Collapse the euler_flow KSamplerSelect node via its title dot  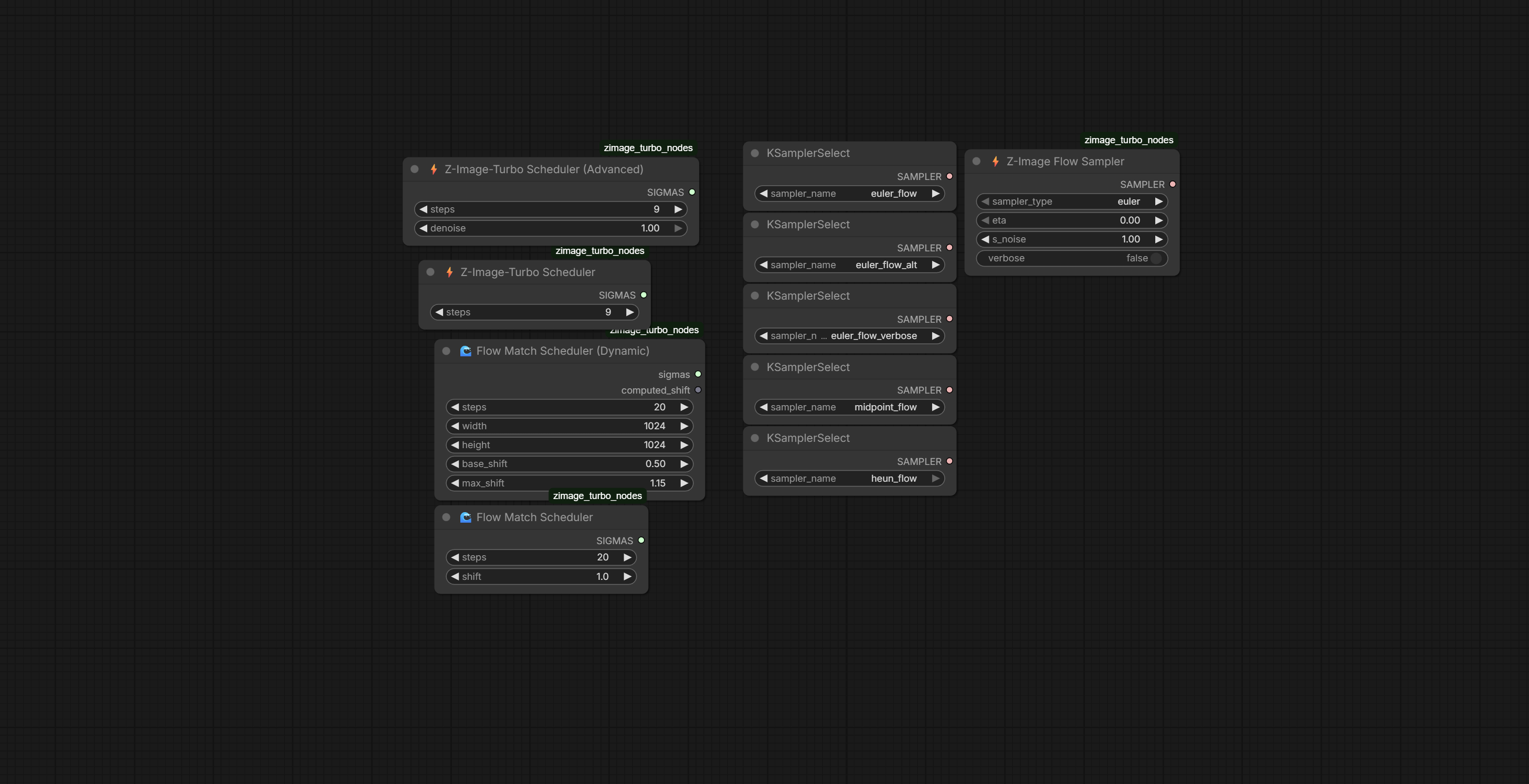point(755,153)
